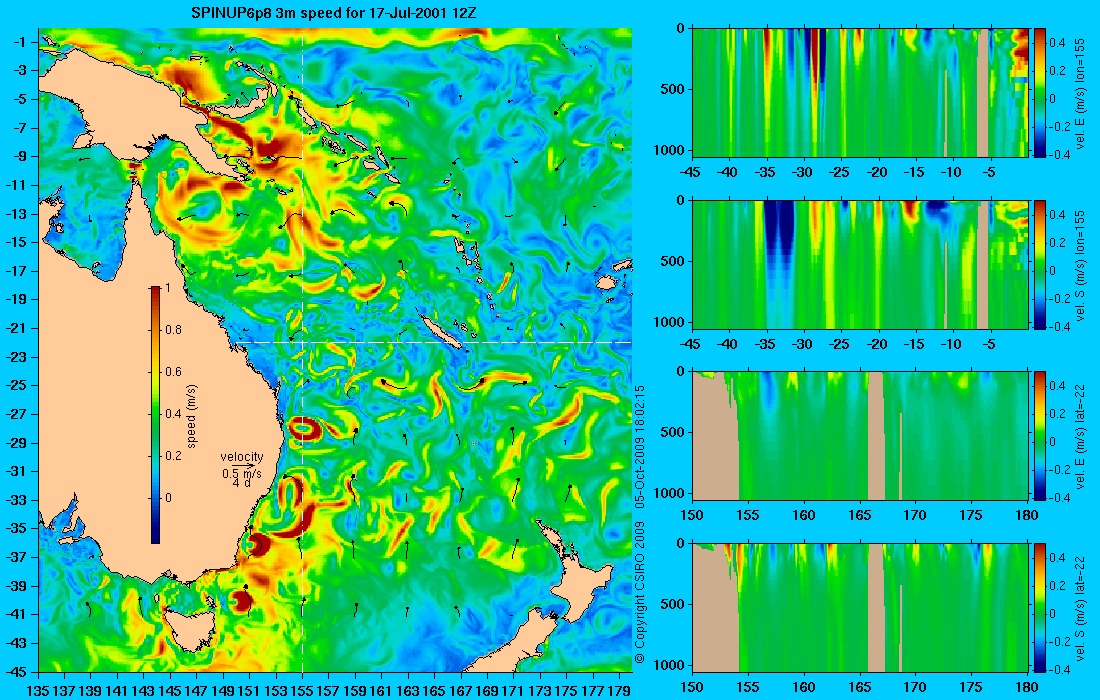This screenshot has height=700, width=1100.
Task: Click x-axis tick "165" under the vel. S lat=-22 panel
Action: click(859, 687)
